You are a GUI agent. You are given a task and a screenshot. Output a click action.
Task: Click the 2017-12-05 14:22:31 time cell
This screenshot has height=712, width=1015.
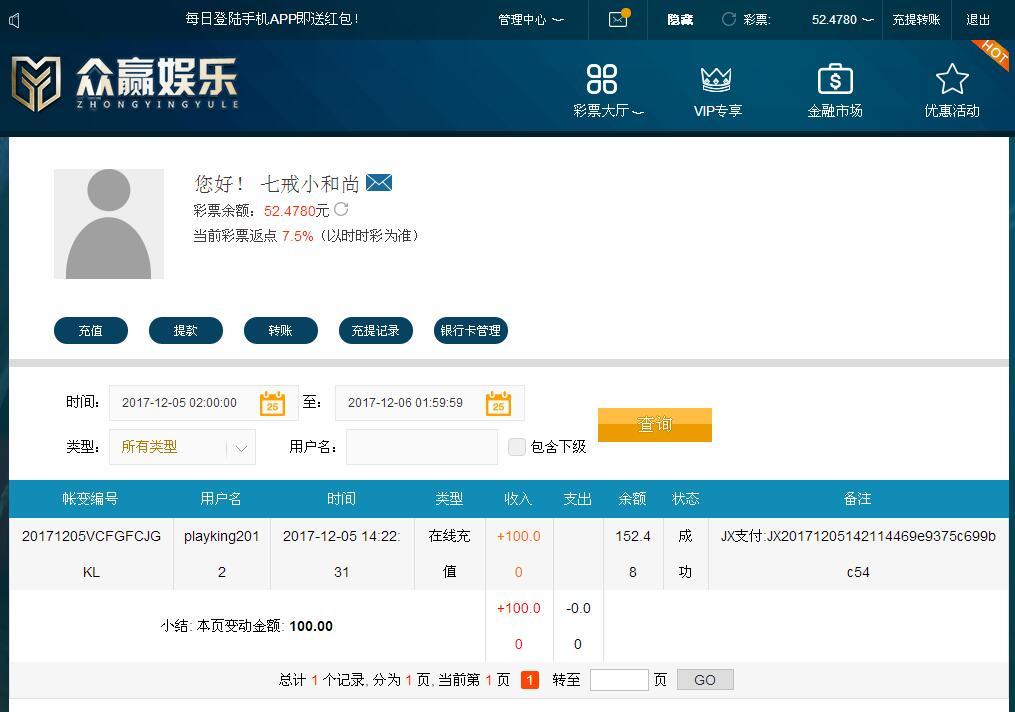(x=342, y=554)
